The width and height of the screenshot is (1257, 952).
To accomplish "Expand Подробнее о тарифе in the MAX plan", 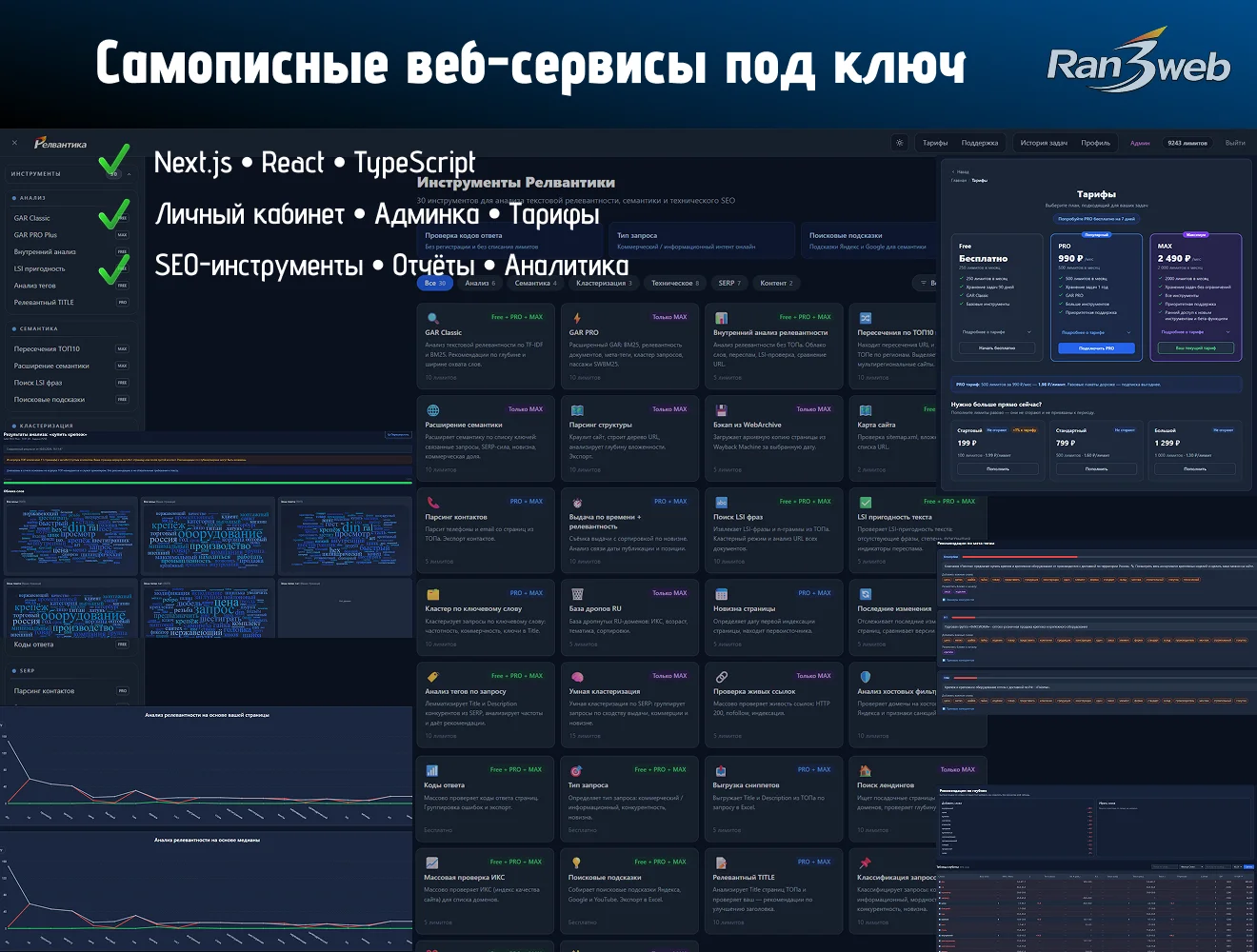I will click(x=1195, y=332).
